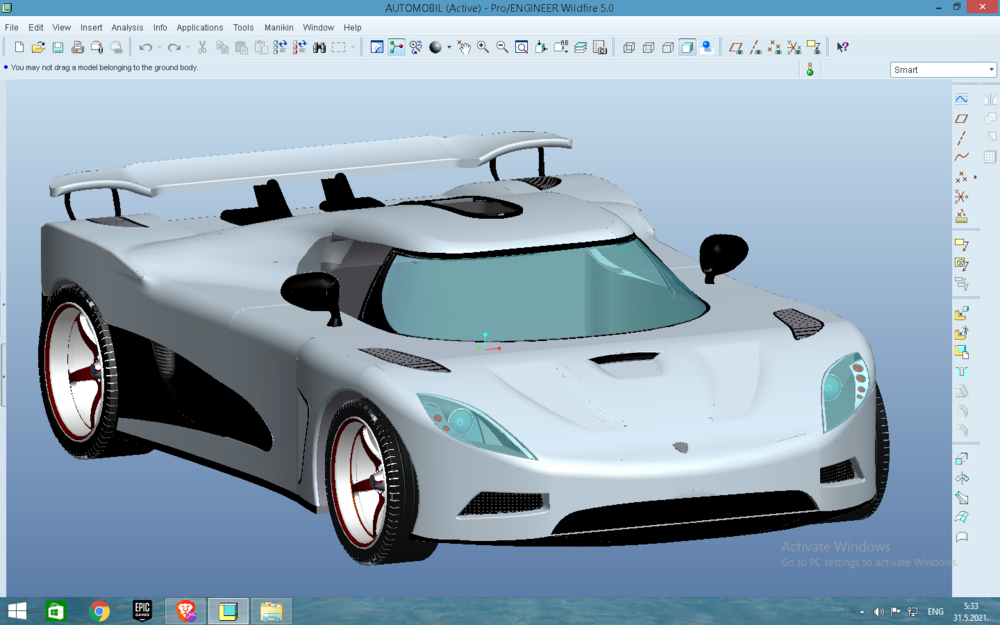
Task: Open the View Manager icon
Action: 599,47
